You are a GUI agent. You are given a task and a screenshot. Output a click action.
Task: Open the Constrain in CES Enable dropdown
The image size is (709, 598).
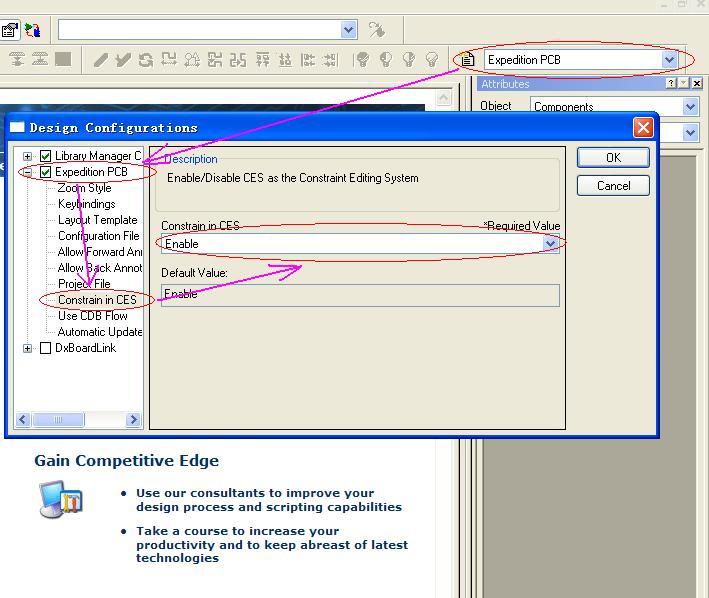coord(550,244)
